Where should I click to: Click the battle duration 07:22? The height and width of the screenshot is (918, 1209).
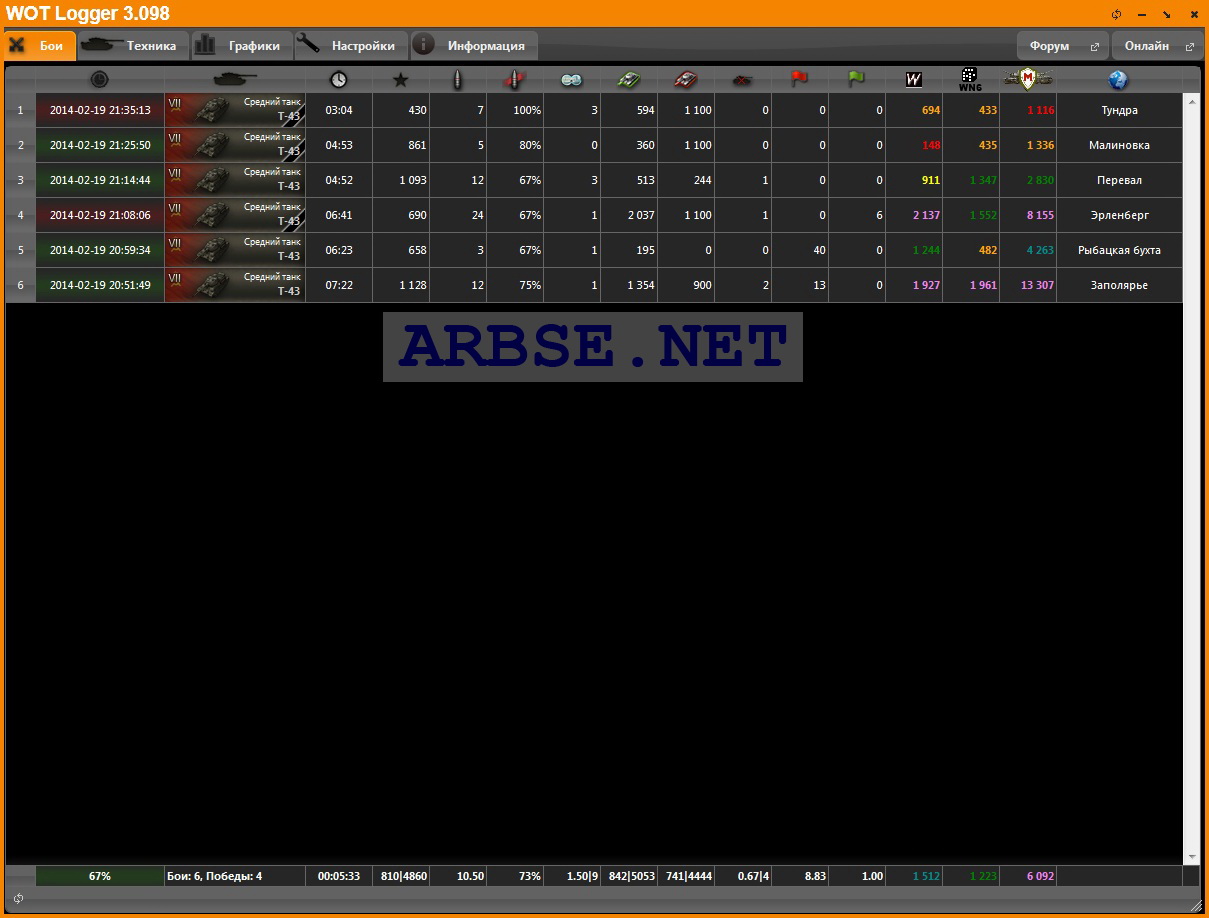[339, 285]
